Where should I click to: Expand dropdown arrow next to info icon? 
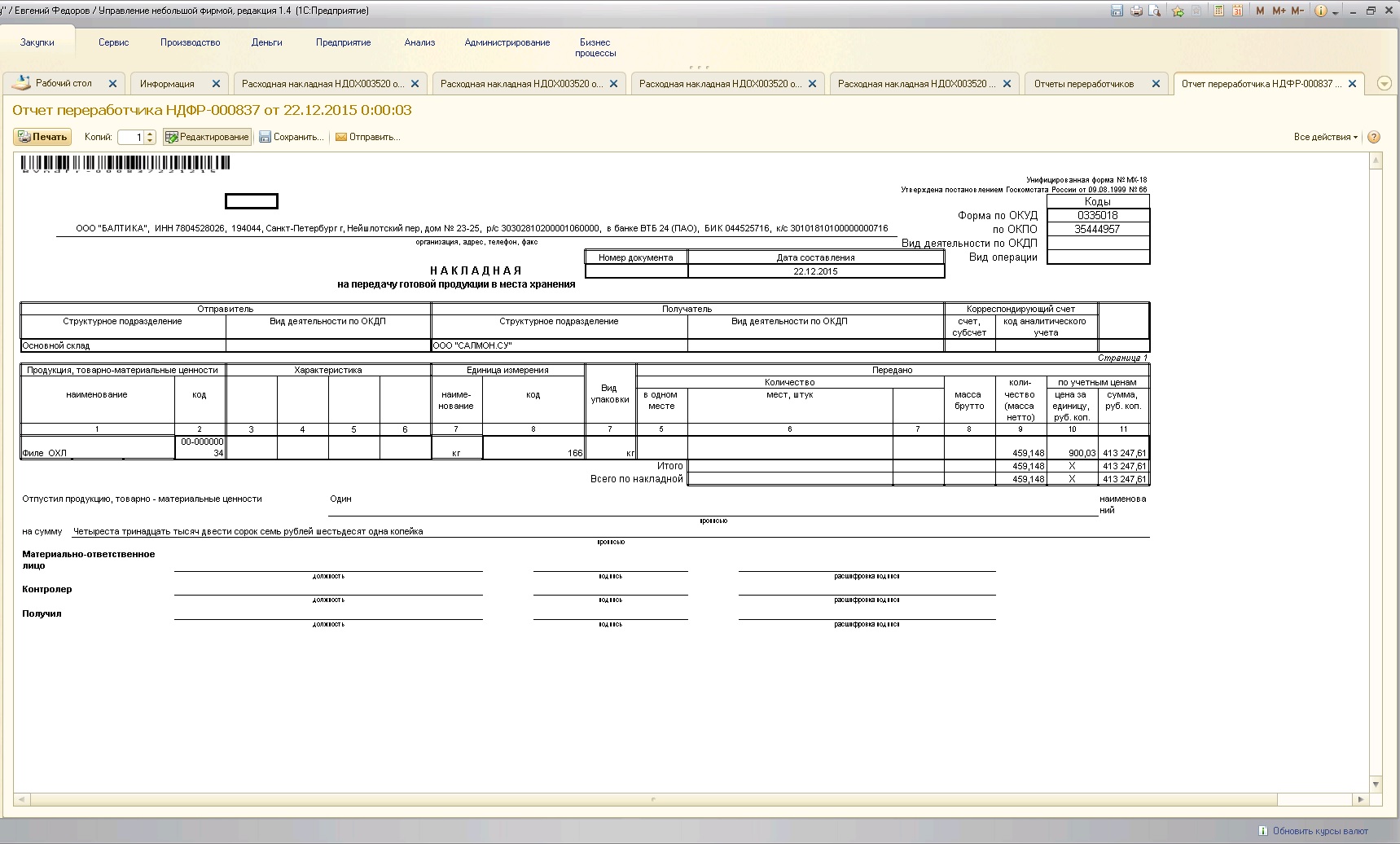[x=1336, y=12]
